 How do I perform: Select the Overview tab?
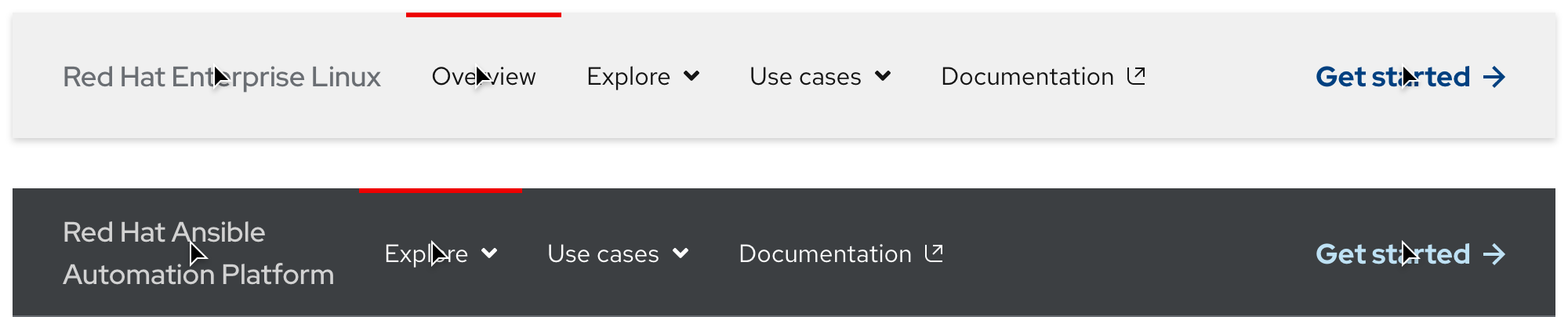pos(484,77)
